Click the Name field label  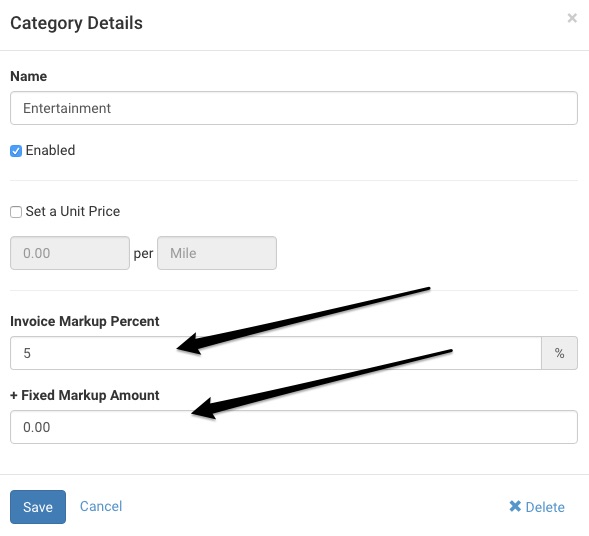29,76
